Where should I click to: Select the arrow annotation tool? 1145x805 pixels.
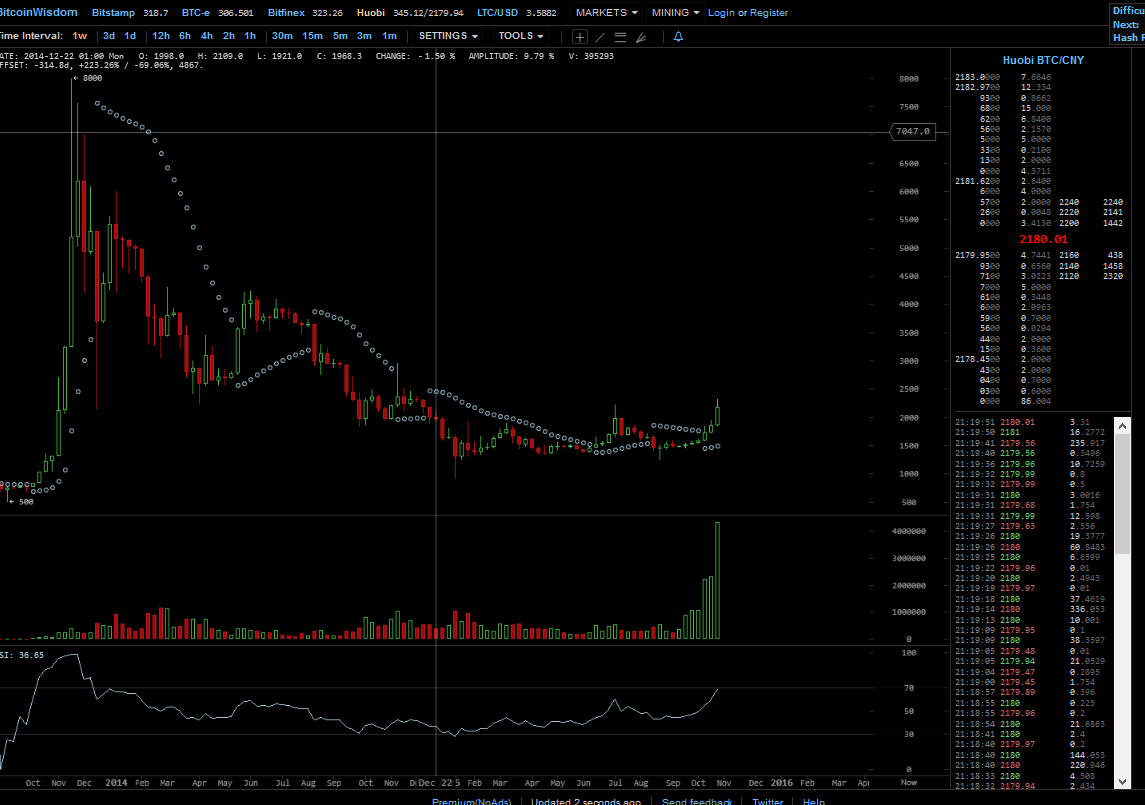tap(641, 36)
